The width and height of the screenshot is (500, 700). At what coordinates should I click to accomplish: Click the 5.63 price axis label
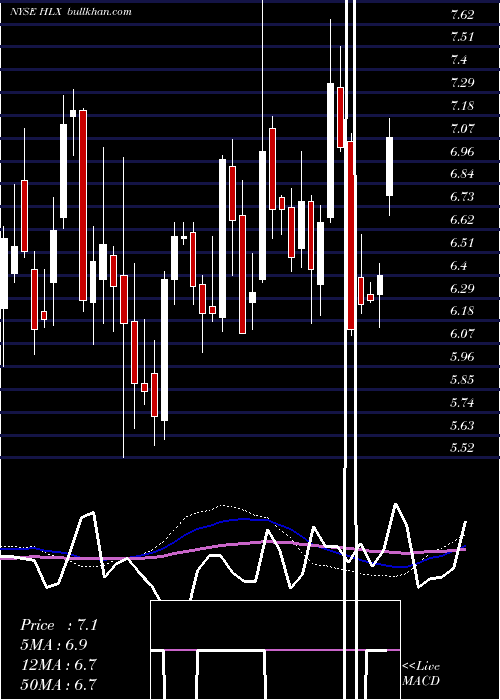(462, 425)
